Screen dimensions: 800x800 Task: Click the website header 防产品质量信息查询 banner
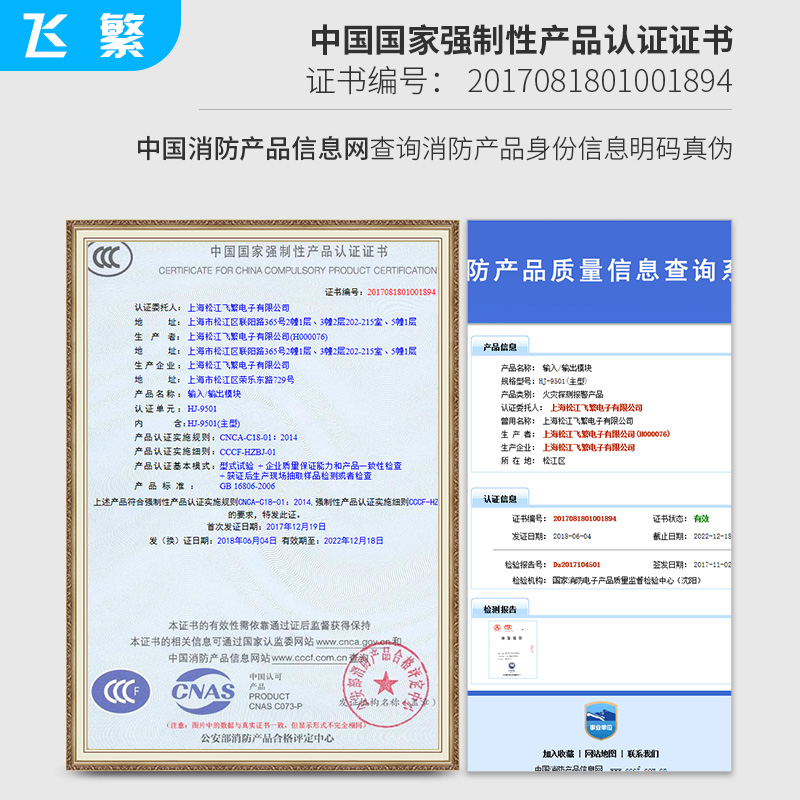click(599, 270)
